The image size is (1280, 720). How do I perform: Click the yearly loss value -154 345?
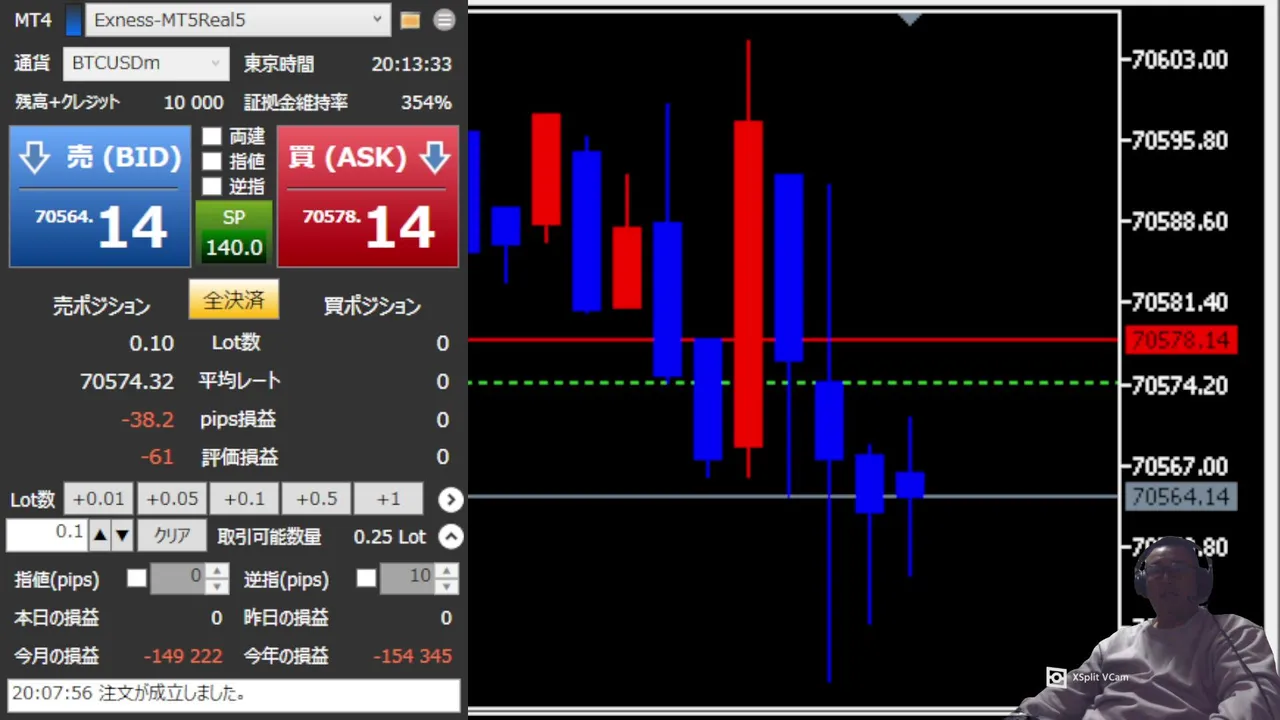click(x=412, y=657)
